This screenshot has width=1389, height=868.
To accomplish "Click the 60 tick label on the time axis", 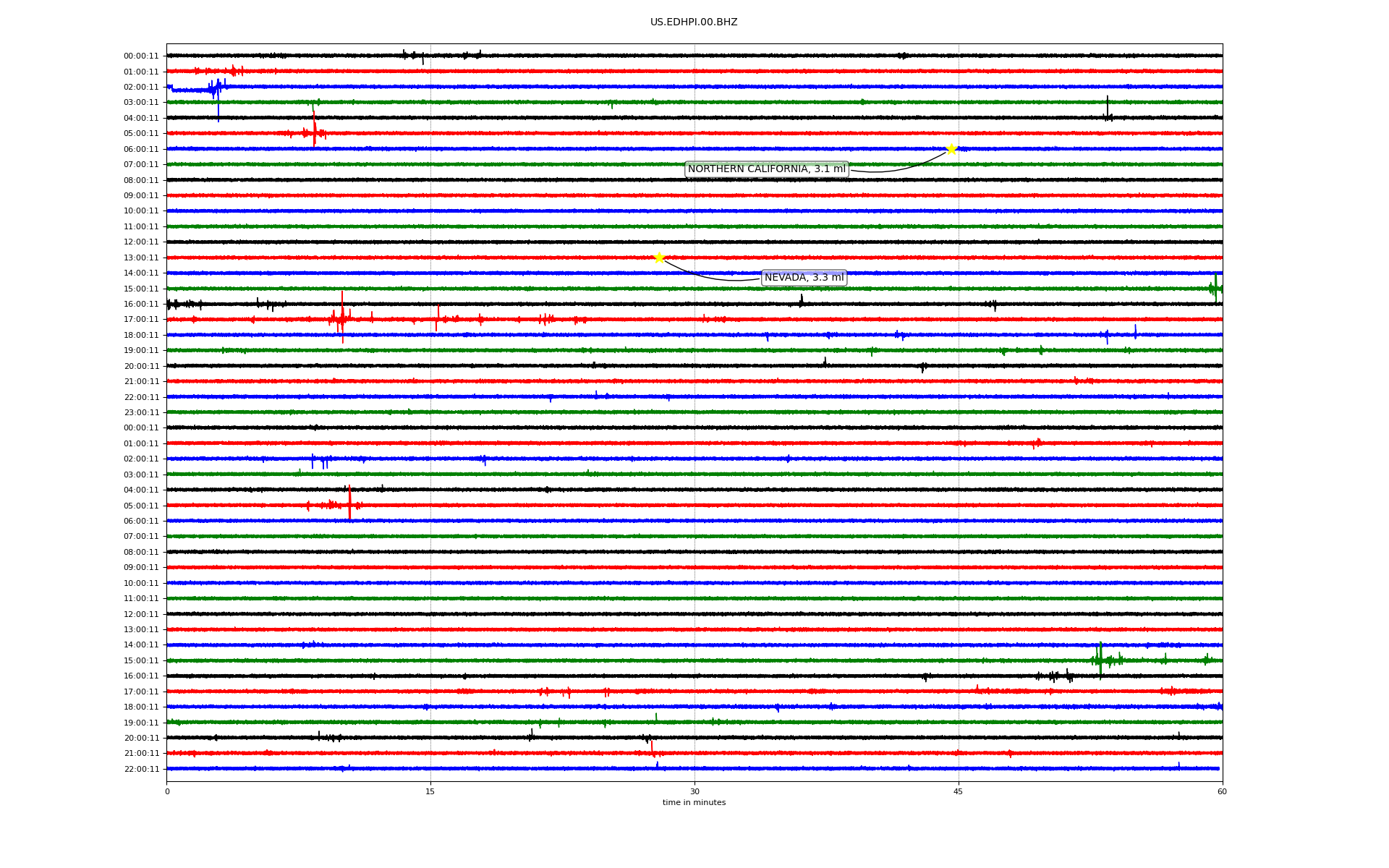I will (1222, 791).
